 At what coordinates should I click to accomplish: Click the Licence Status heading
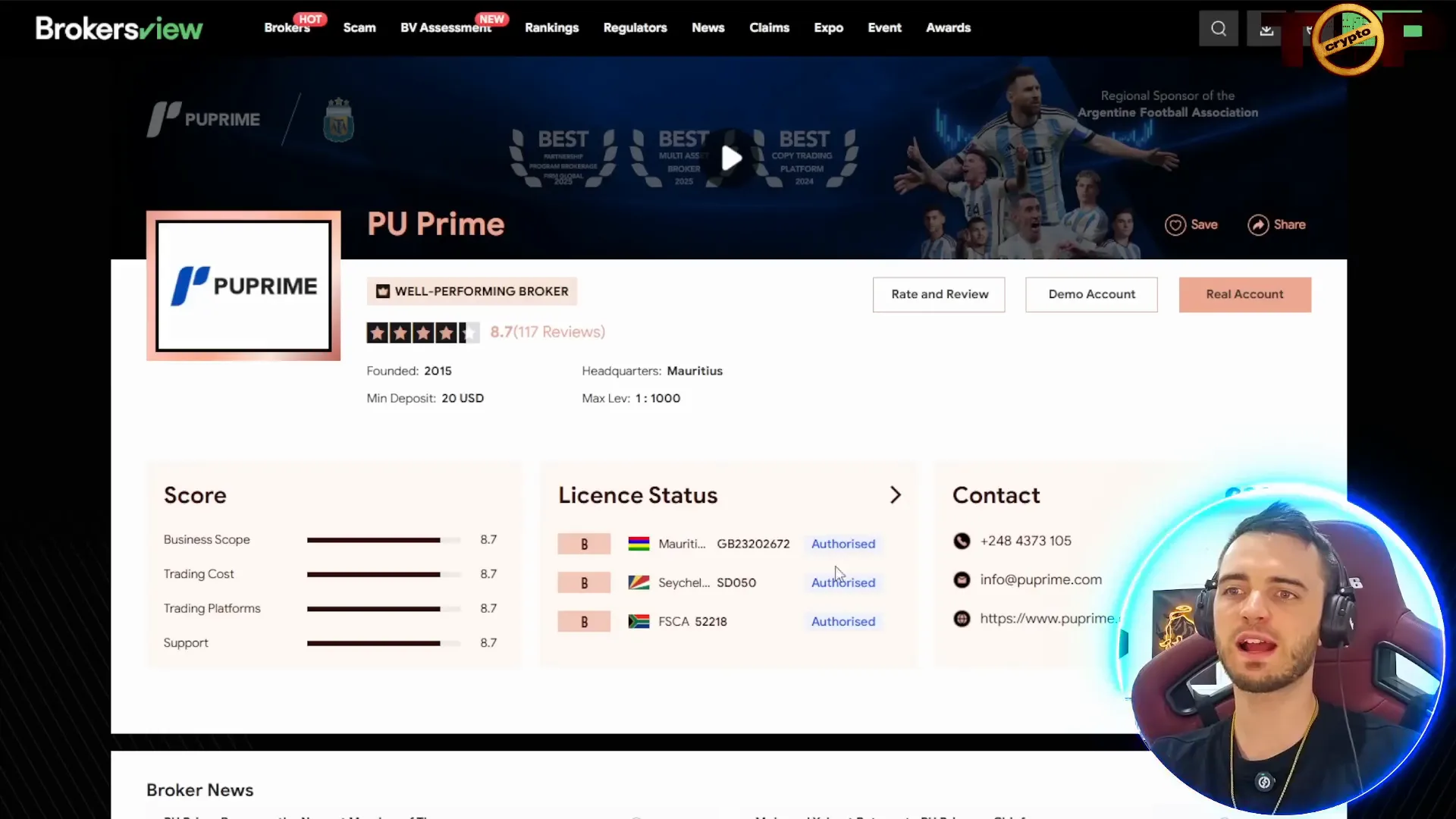(638, 495)
